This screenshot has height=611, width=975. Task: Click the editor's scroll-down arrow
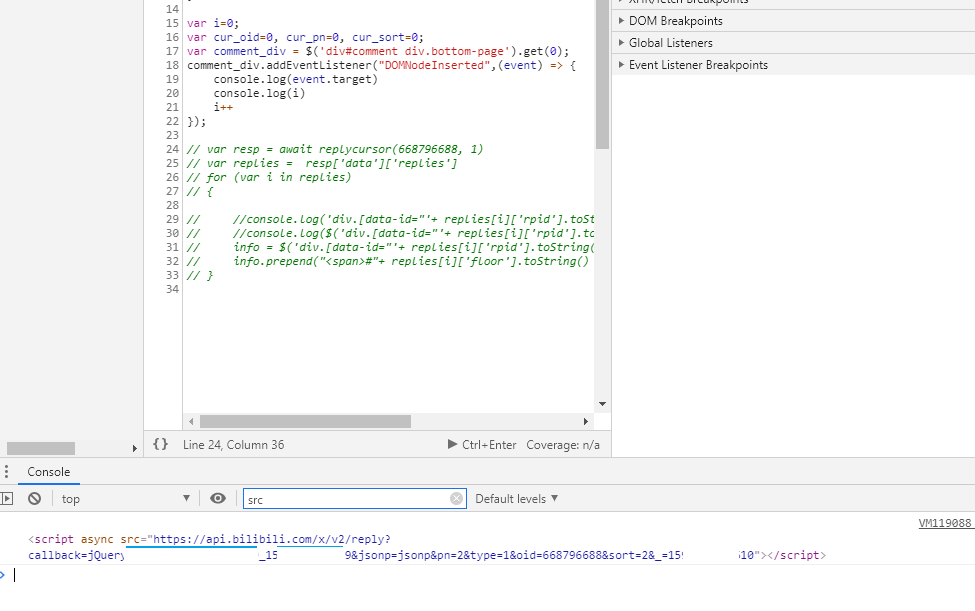point(602,404)
